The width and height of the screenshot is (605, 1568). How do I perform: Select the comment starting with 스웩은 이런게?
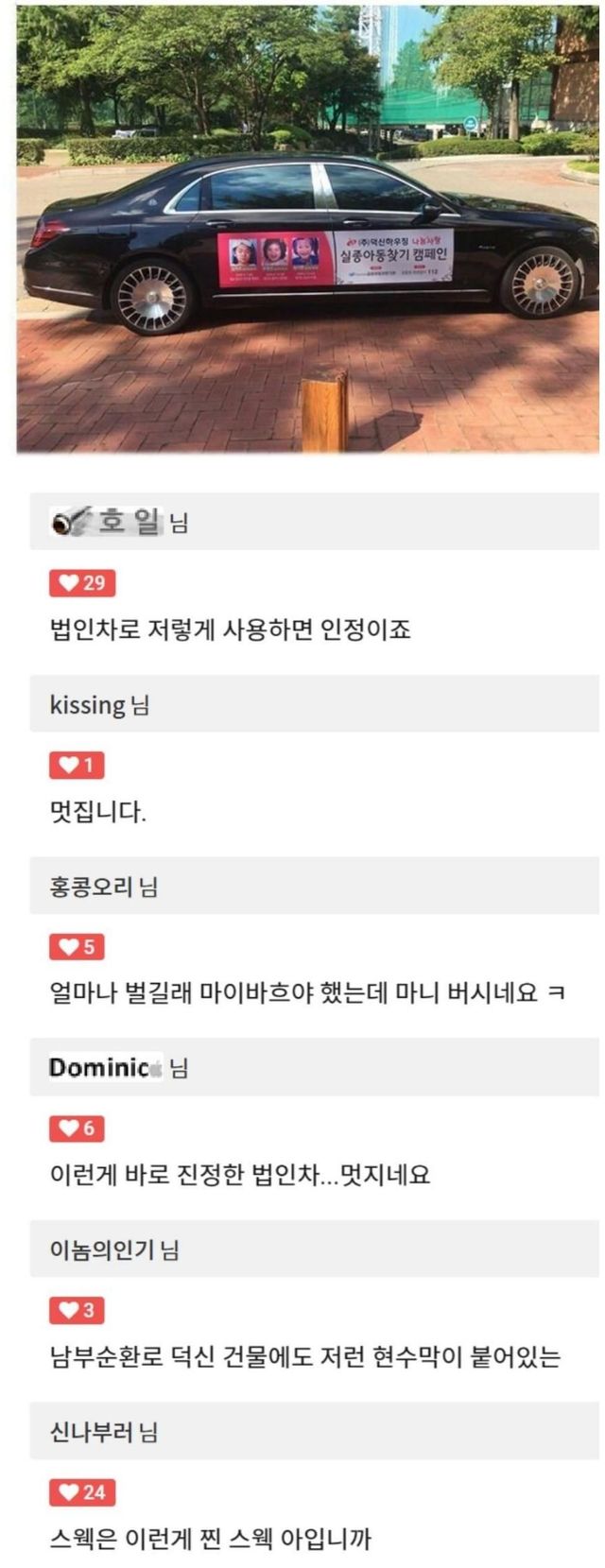[x=210, y=1540]
